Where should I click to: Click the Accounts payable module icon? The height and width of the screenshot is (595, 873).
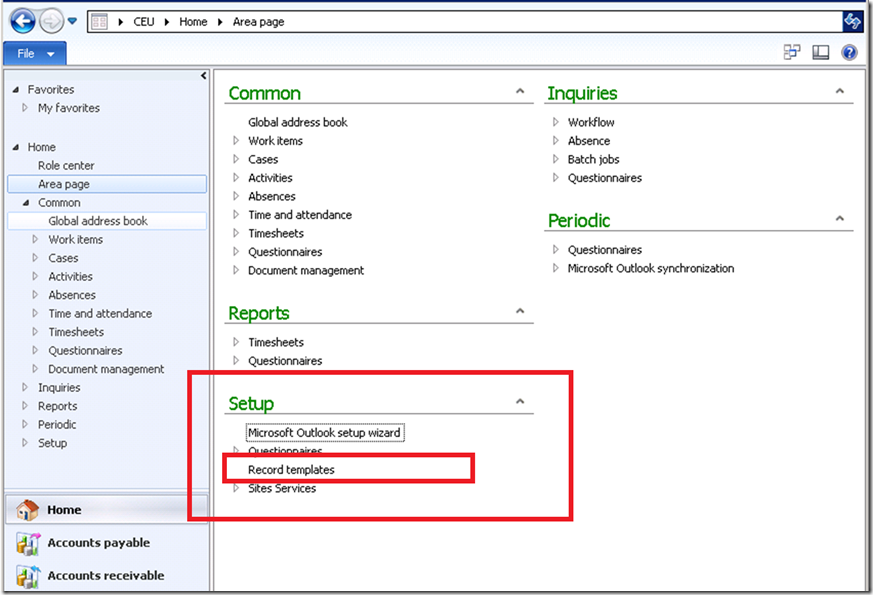(x=27, y=543)
